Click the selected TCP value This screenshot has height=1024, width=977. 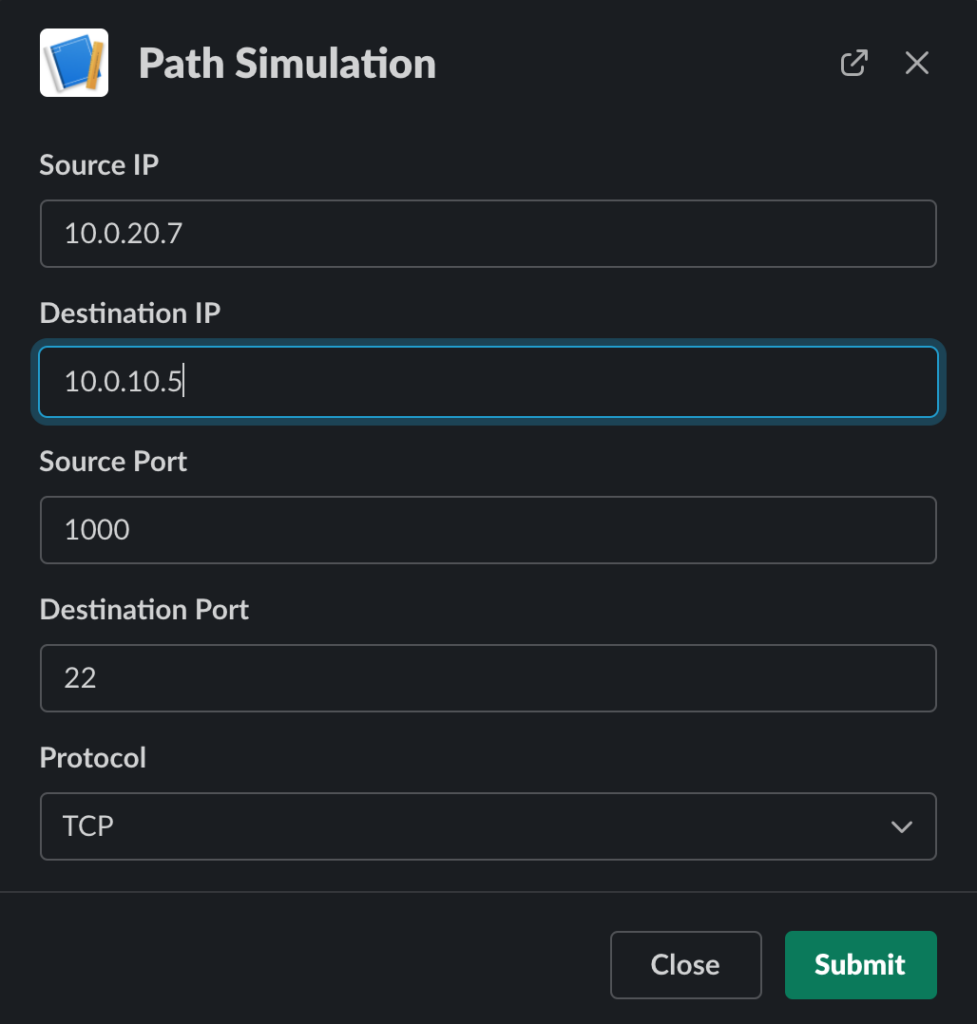[88, 826]
